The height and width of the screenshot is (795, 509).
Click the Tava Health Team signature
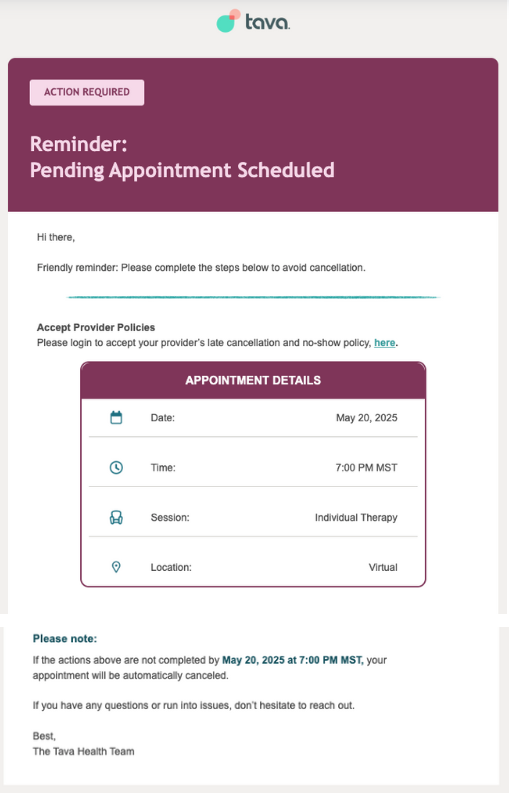click(84, 751)
